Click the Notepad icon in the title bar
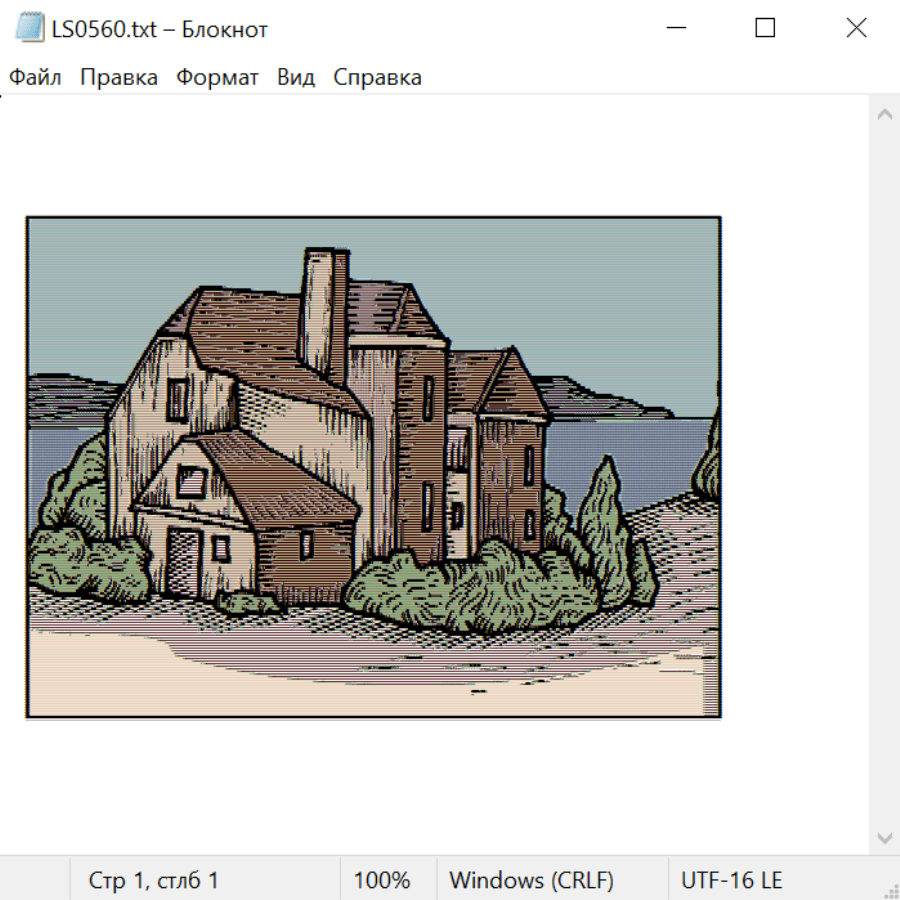The image size is (900, 900). tap(30, 28)
